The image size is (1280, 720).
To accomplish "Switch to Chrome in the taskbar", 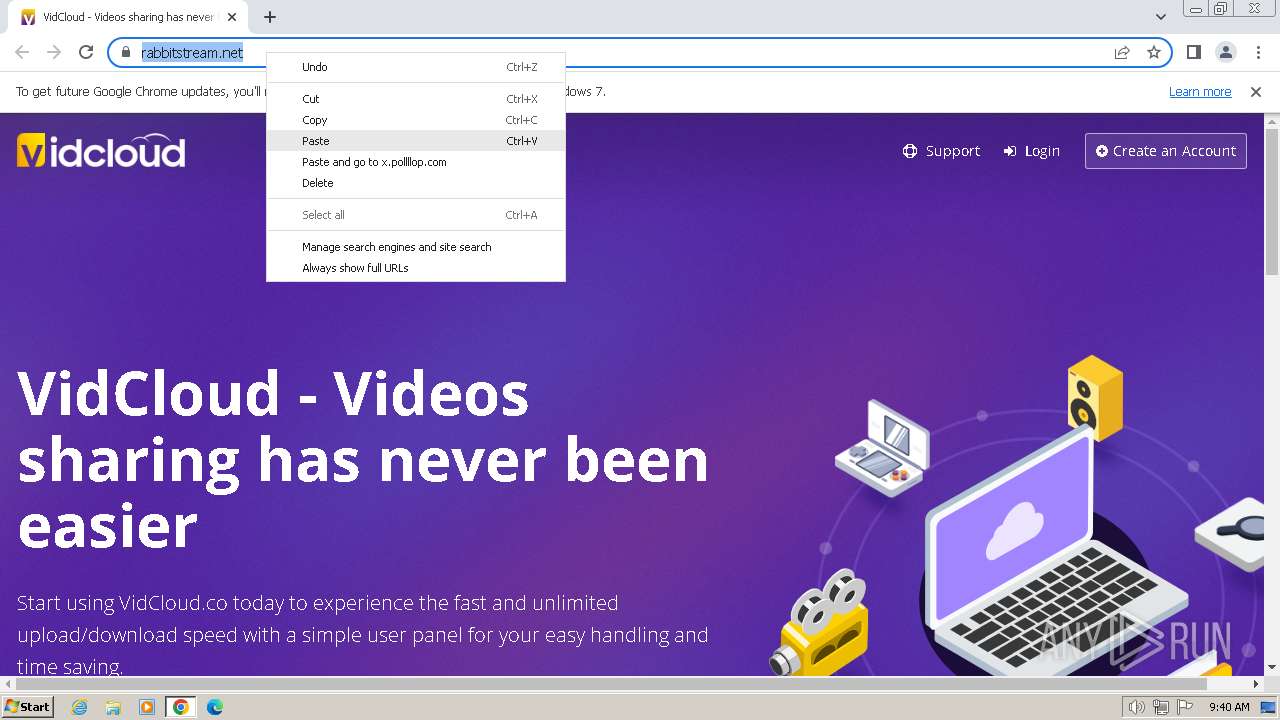I will 181,707.
